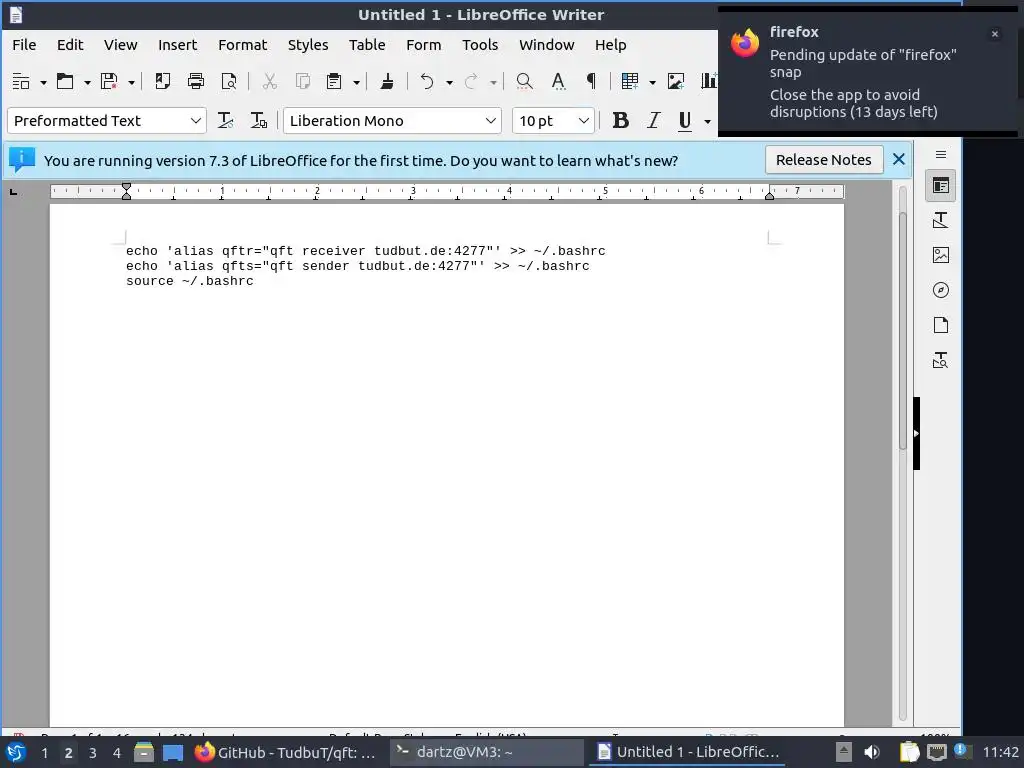
Task: Open sidebar Navigator compass icon
Action: [940, 290]
